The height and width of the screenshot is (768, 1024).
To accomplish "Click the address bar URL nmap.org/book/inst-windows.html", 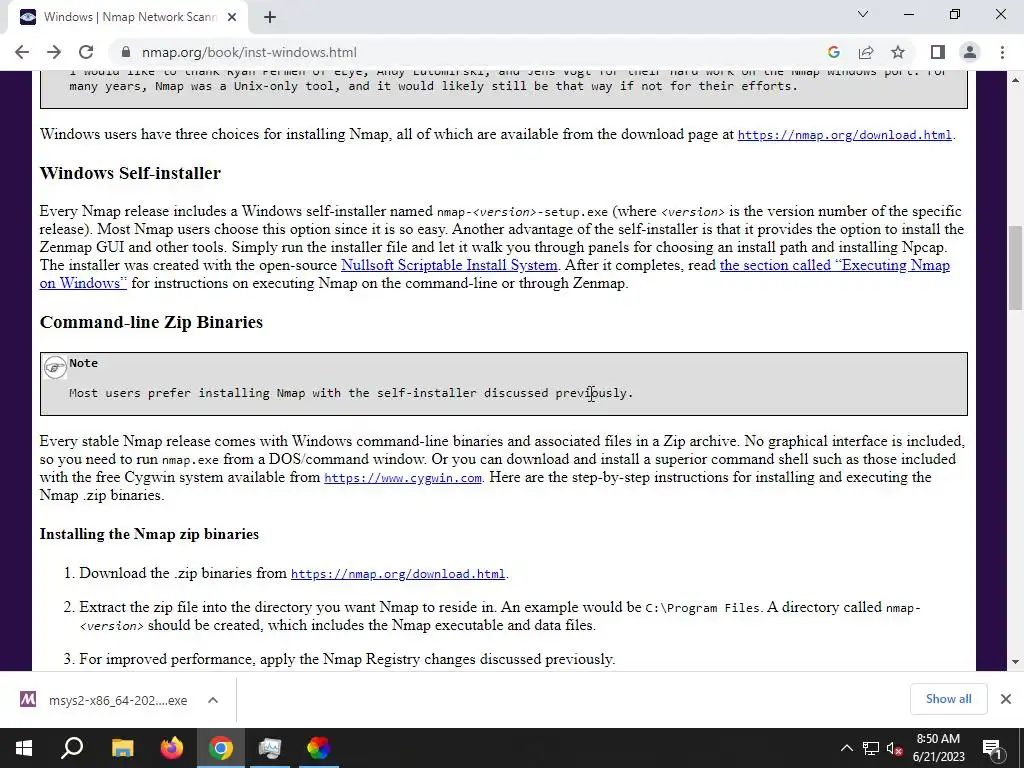I will 249,52.
